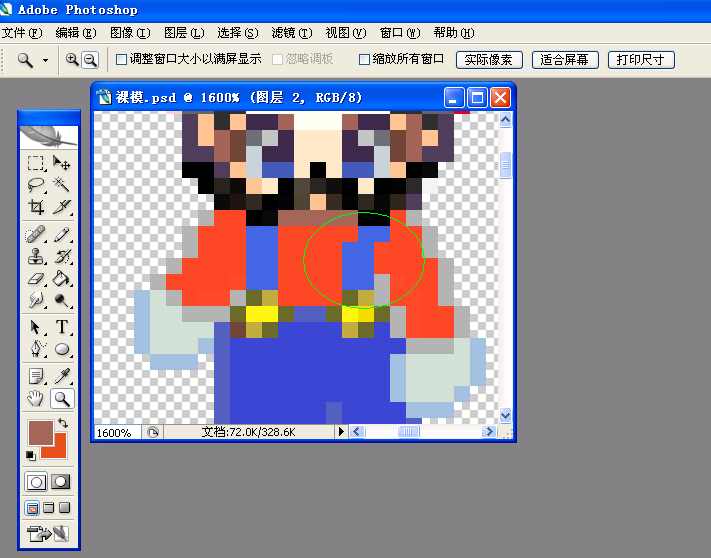The width and height of the screenshot is (711, 558).
Task: Select the Smudge tool
Action: [36, 300]
